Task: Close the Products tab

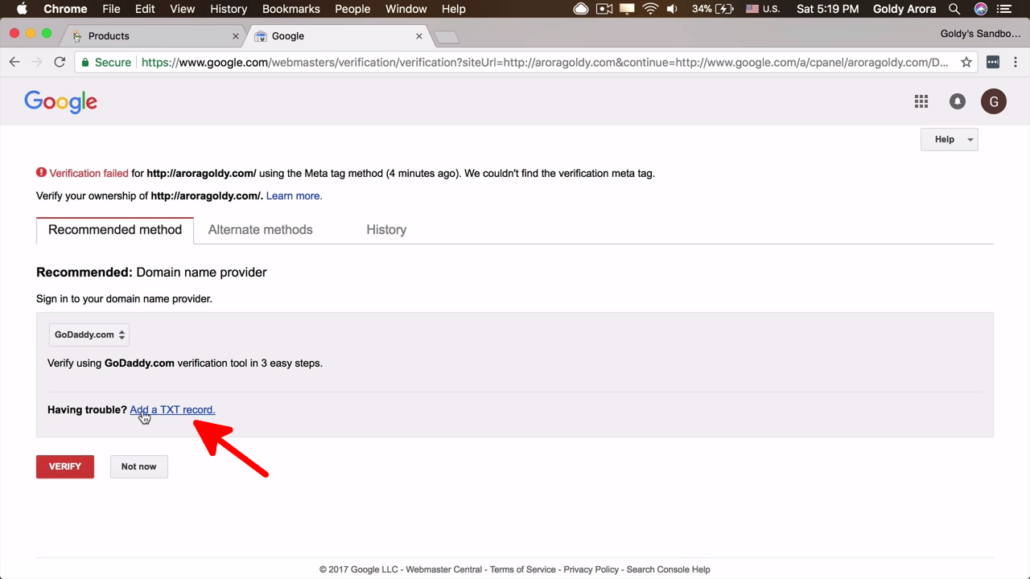Action: 235,36
